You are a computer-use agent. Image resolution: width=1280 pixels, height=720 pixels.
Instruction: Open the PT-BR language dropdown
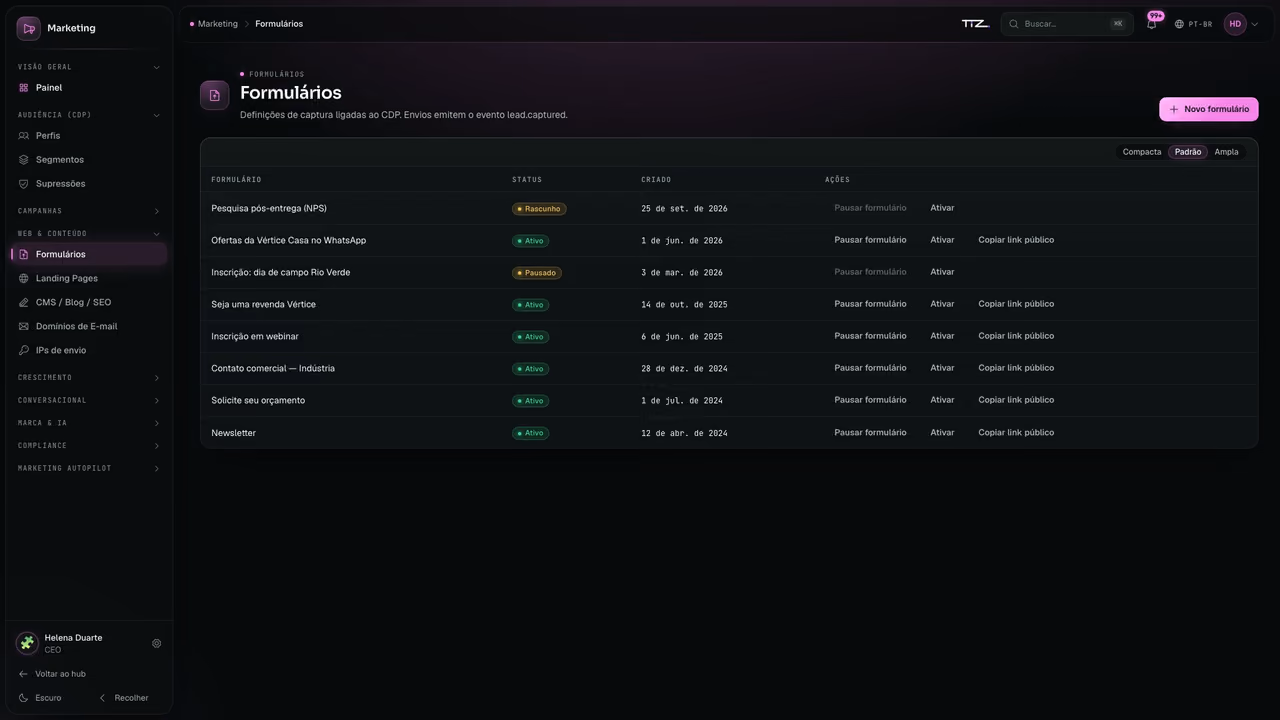[x=1193, y=23]
